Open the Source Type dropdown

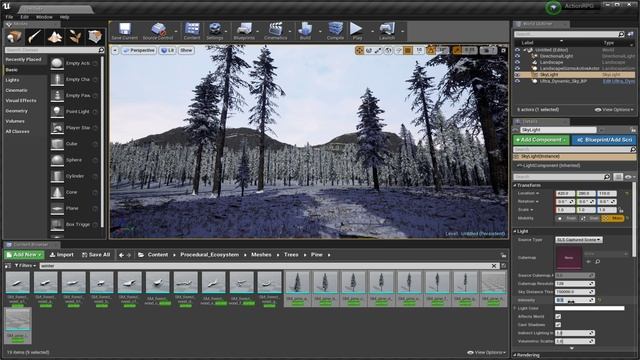pos(578,240)
